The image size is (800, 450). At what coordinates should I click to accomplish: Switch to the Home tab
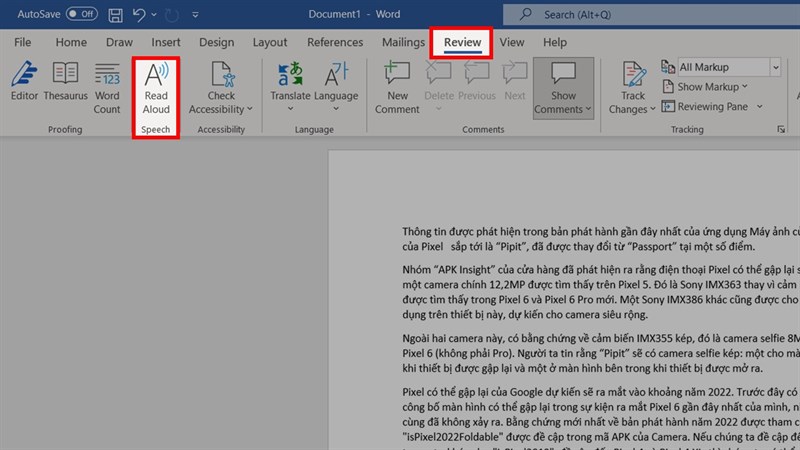tap(71, 42)
